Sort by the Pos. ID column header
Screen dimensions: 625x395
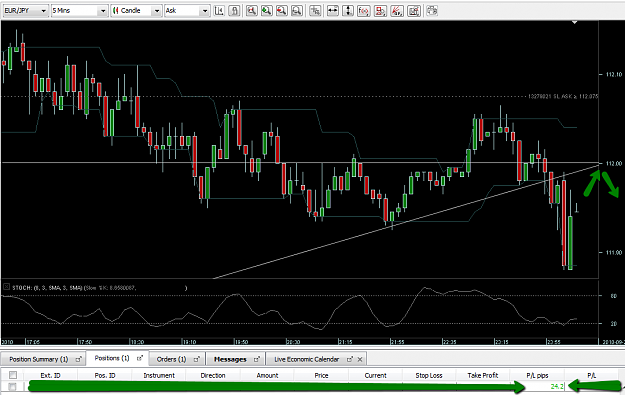(x=105, y=375)
